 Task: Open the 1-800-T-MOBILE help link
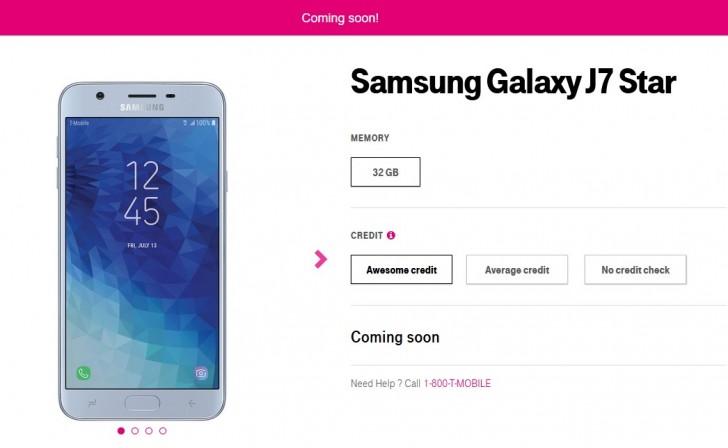457,383
